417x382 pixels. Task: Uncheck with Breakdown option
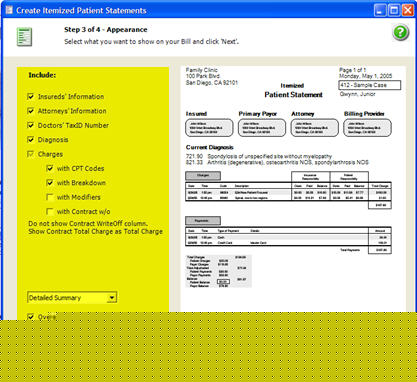(50, 183)
